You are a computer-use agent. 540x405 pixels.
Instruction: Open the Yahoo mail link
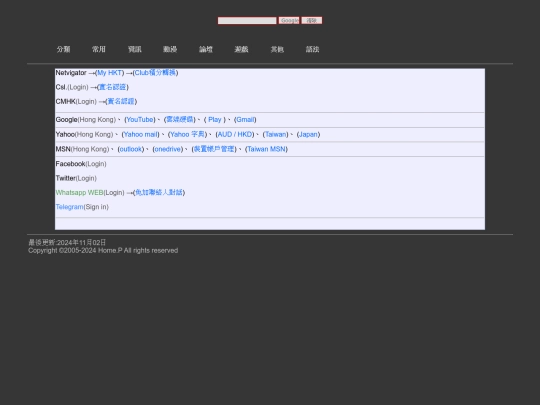pos(141,135)
